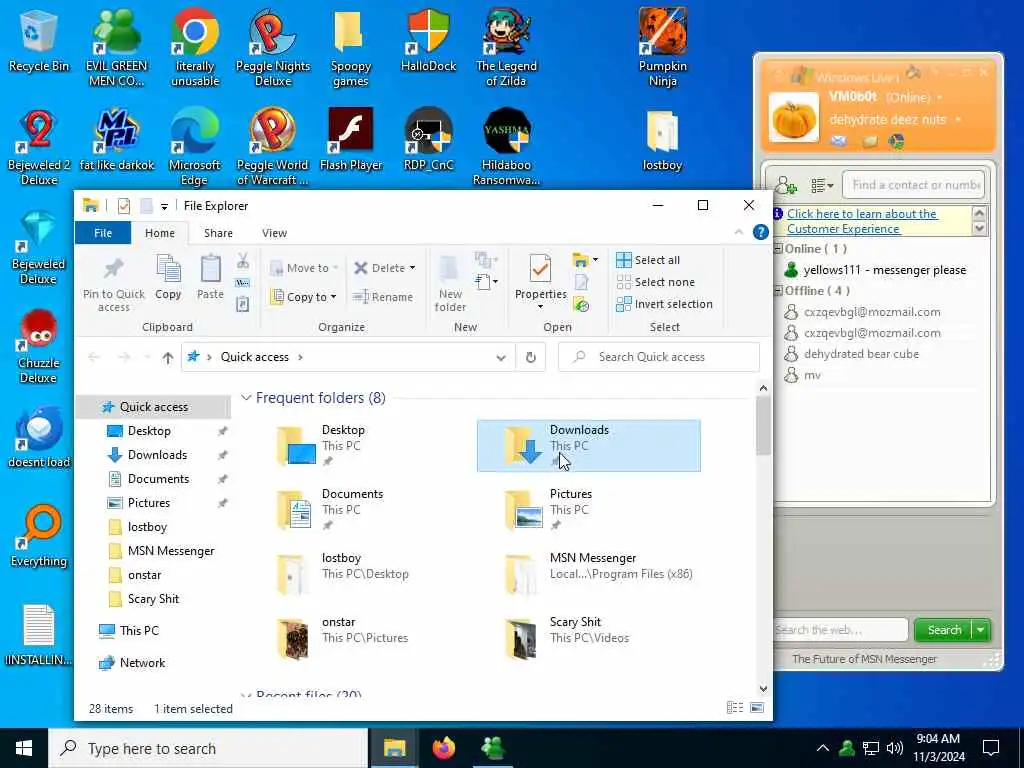Click the Find a contact field in Messenger
1024x768 pixels.
tap(913, 185)
